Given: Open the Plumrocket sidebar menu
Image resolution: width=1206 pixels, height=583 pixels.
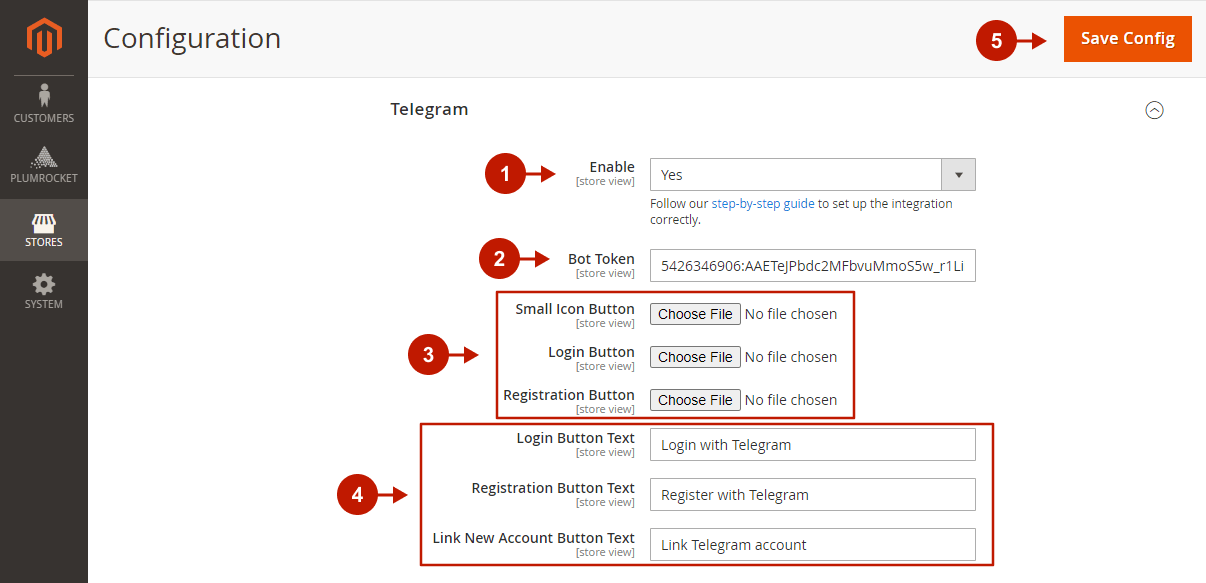Looking at the screenshot, I should click(x=44, y=165).
